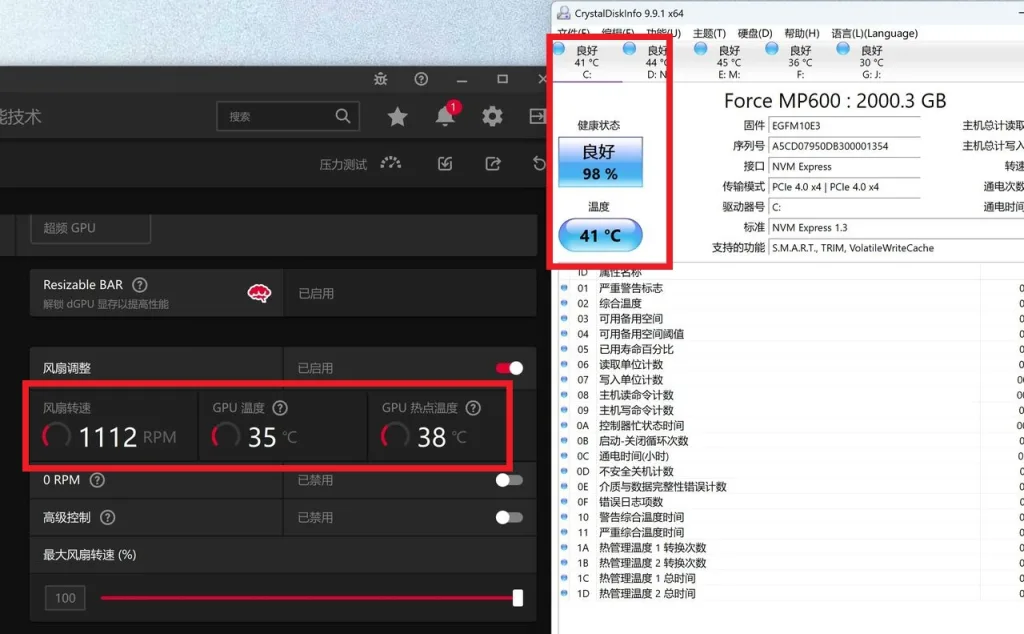This screenshot has height=634, width=1024.
Task: Click the 超频 GPU button
Action: pos(90,229)
